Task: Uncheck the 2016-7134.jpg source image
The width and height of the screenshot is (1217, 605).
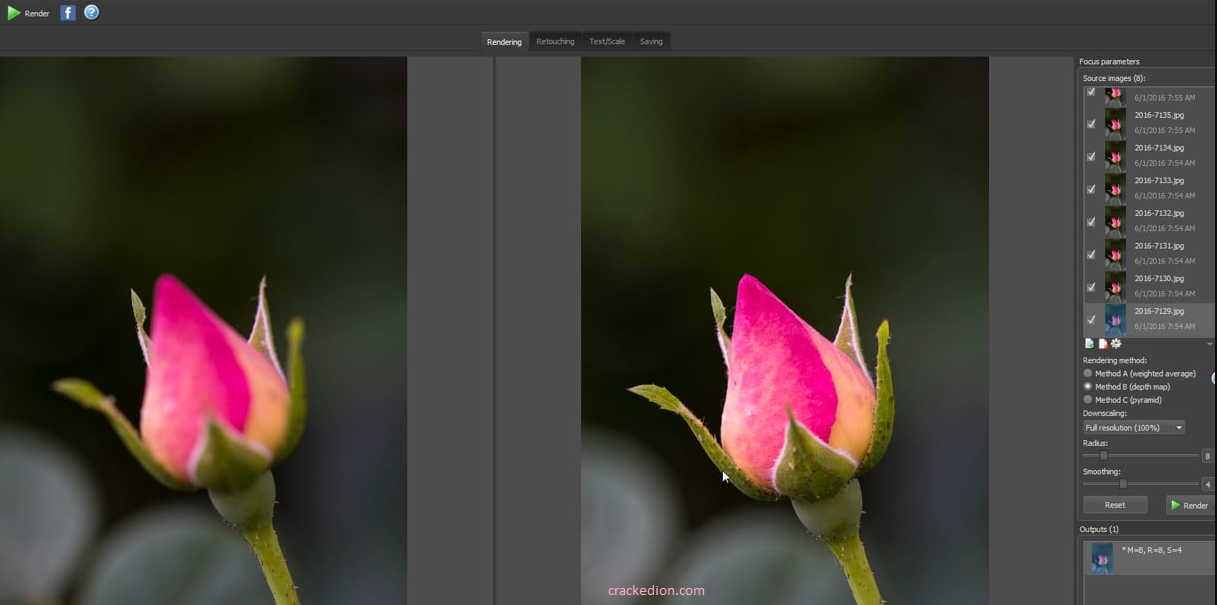Action: 1091,157
